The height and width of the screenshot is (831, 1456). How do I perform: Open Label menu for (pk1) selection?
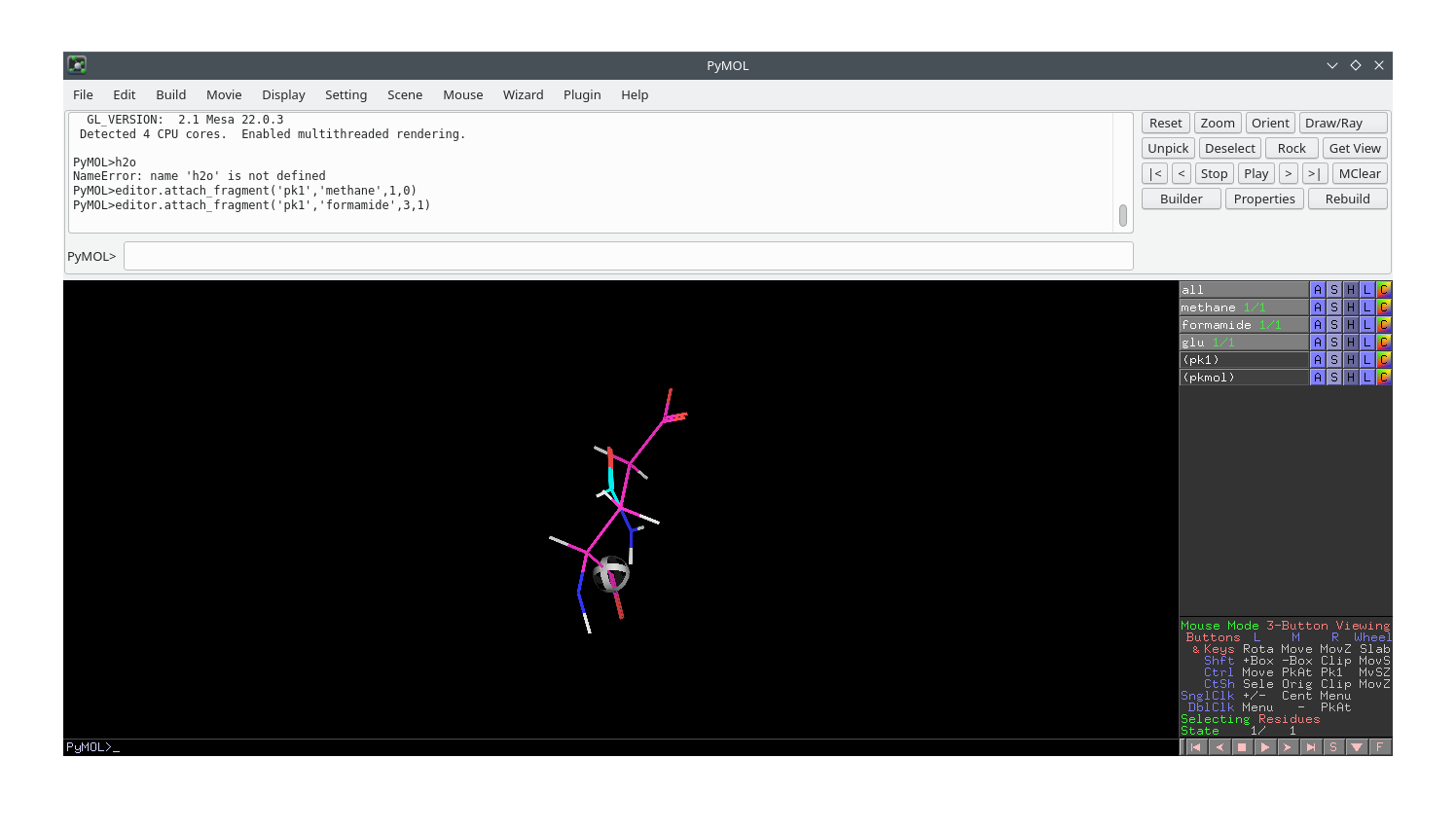click(x=1367, y=360)
